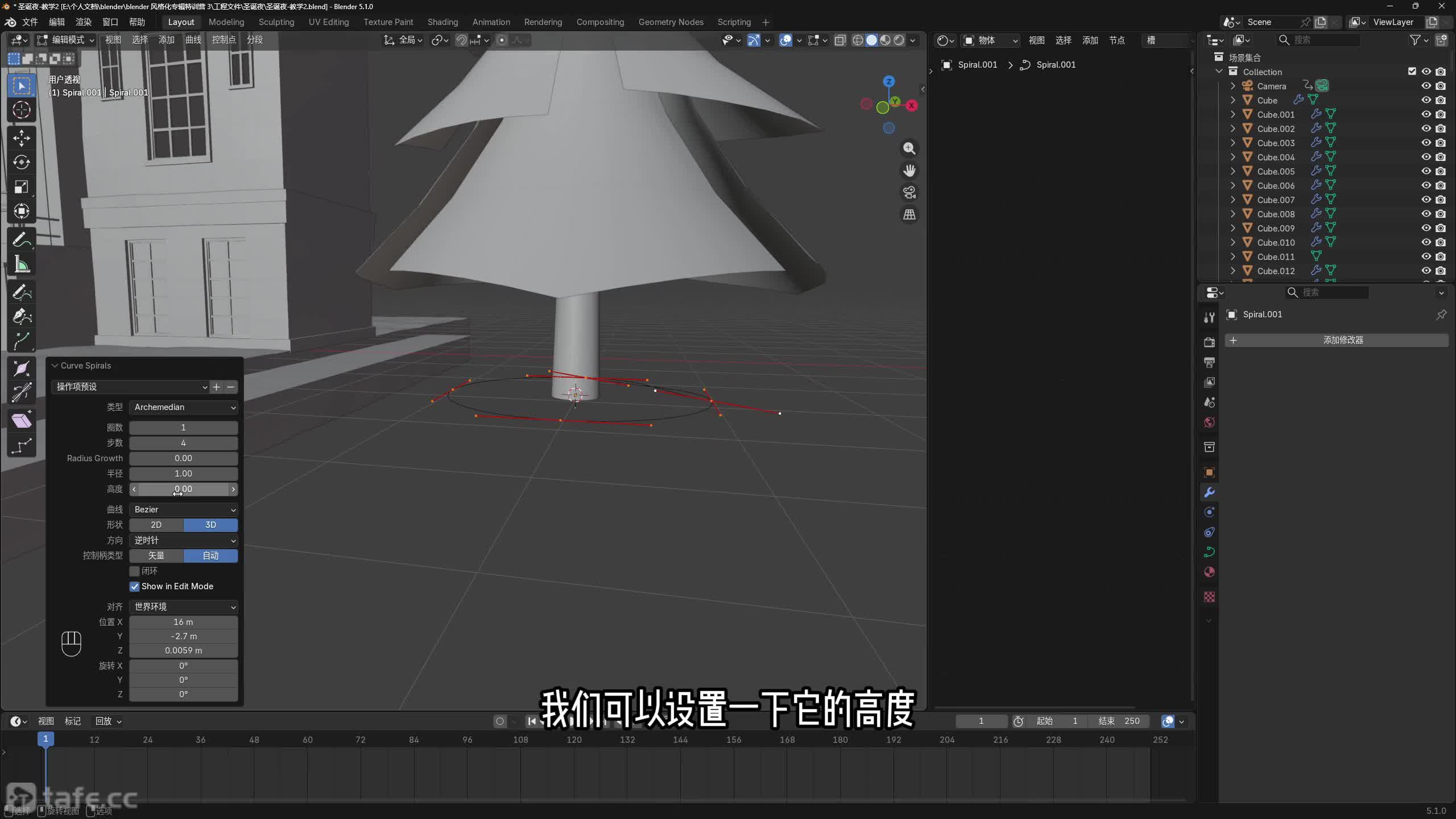The height and width of the screenshot is (819, 1456).
Task: Open Object Data curve properties tab
Action: point(1210,552)
